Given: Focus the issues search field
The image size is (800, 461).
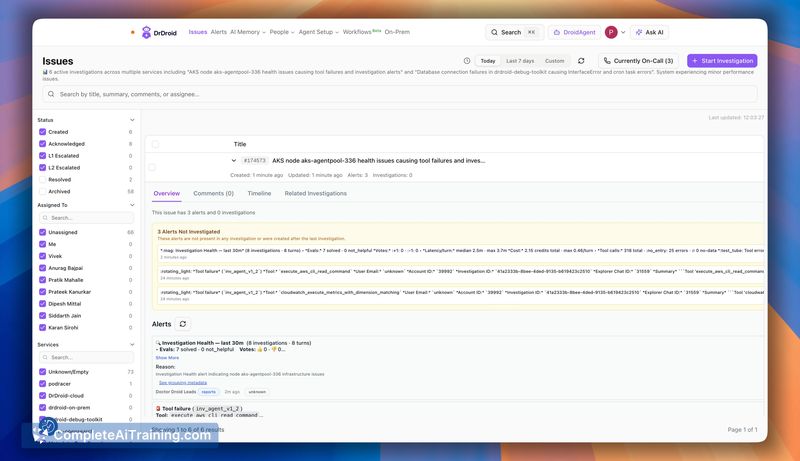Looking at the screenshot, I should (399, 94).
